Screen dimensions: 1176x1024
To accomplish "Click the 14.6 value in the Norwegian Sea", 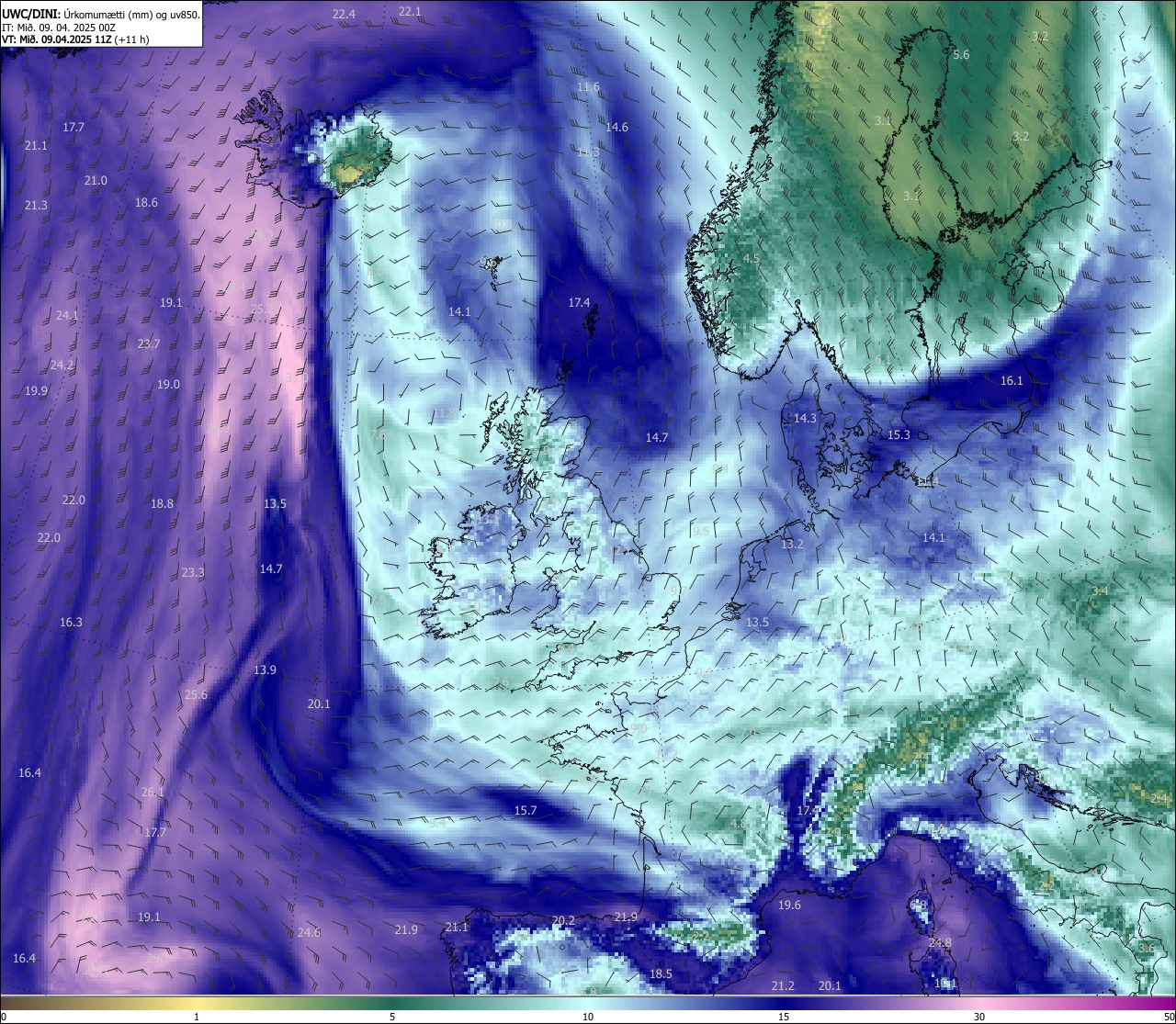I will 616,128.
